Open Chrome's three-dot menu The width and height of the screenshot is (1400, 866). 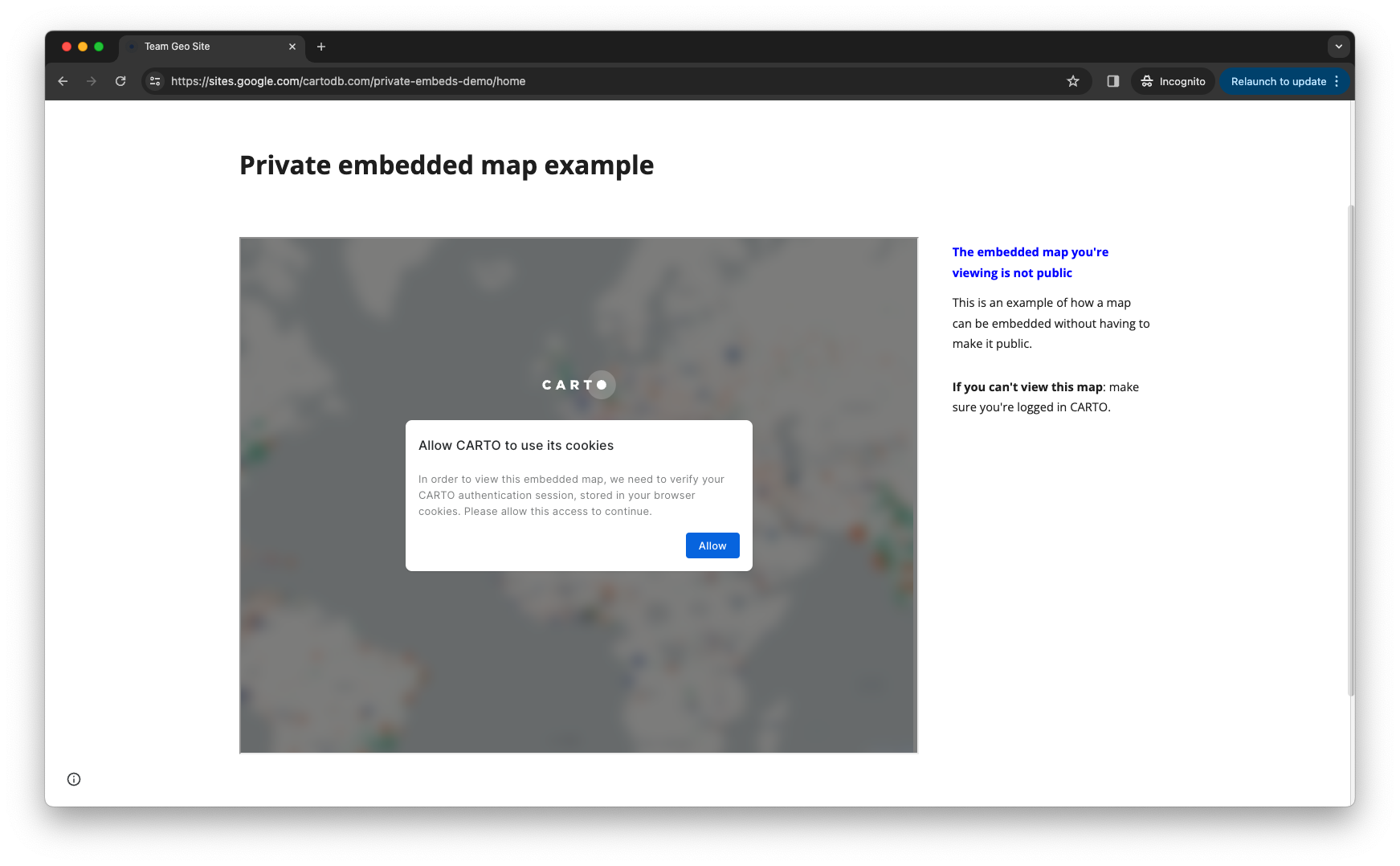[x=1337, y=81]
